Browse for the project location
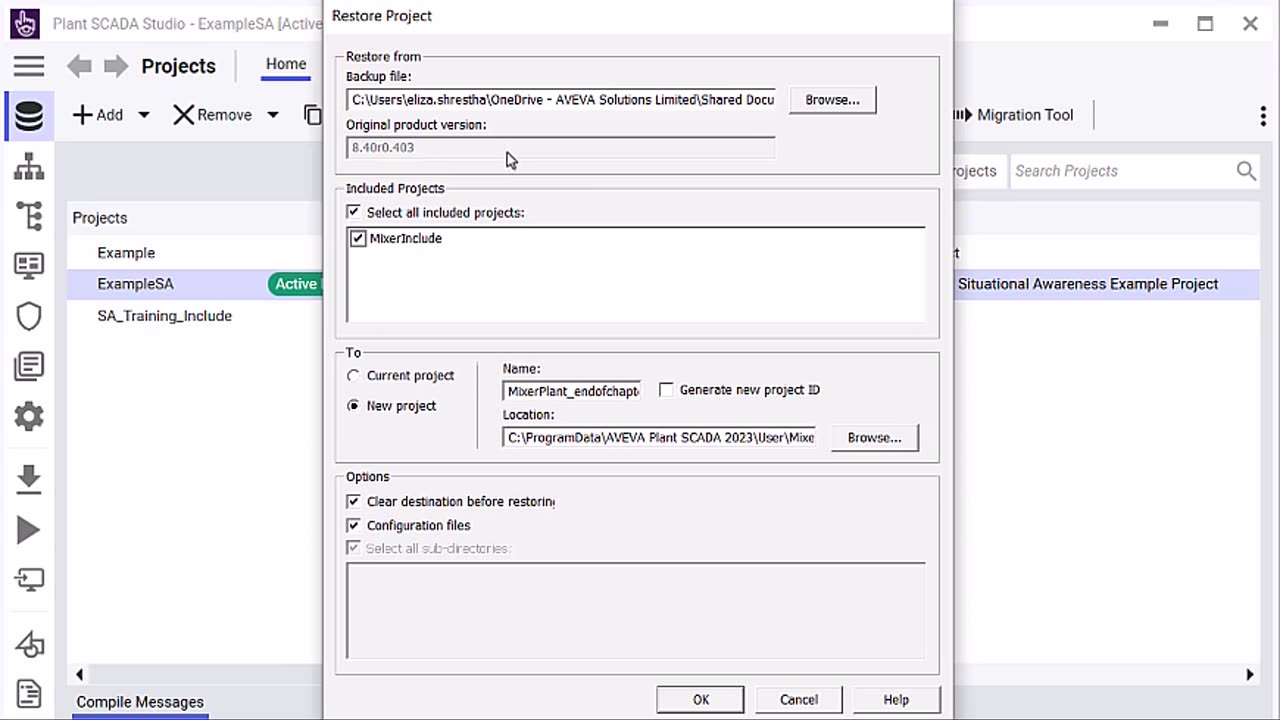This screenshot has height=720, width=1280. (874, 438)
